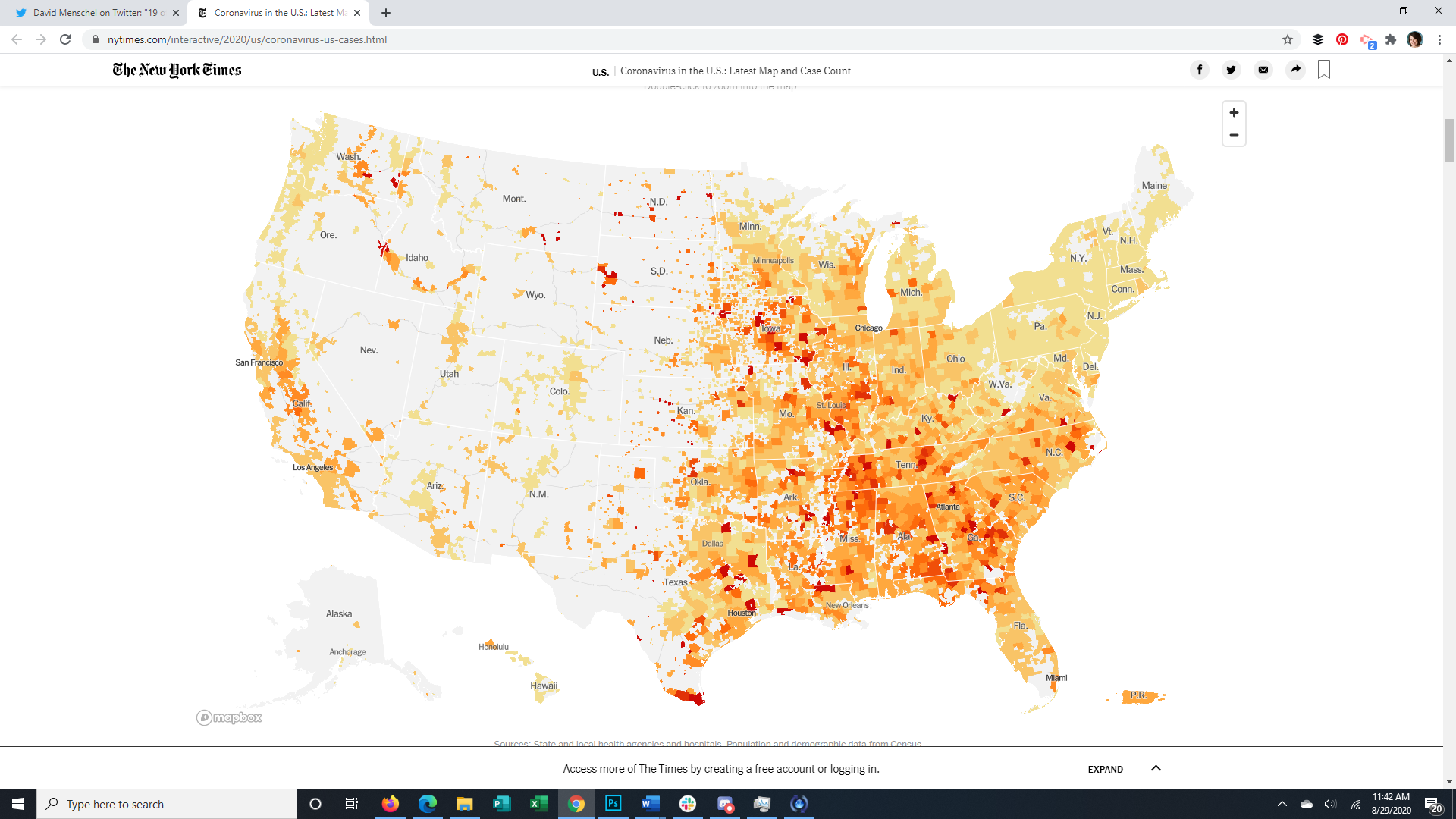Expand the login banner with chevron

(x=1156, y=768)
